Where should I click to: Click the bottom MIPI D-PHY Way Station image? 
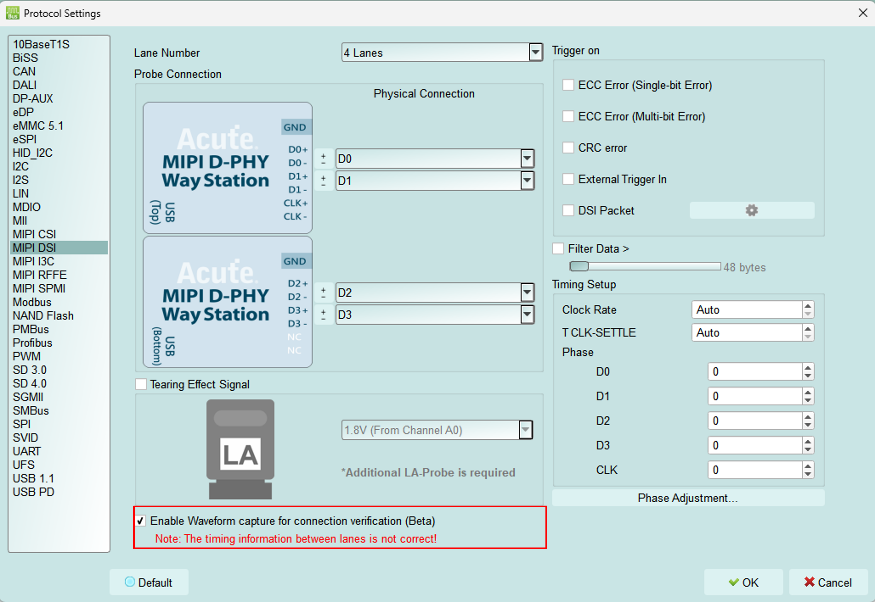(x=228, y=302)
